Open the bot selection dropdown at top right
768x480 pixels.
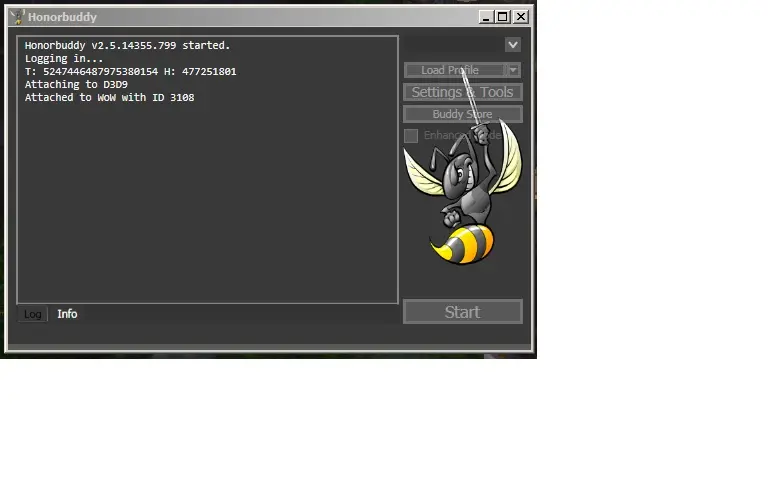[513, 45]
